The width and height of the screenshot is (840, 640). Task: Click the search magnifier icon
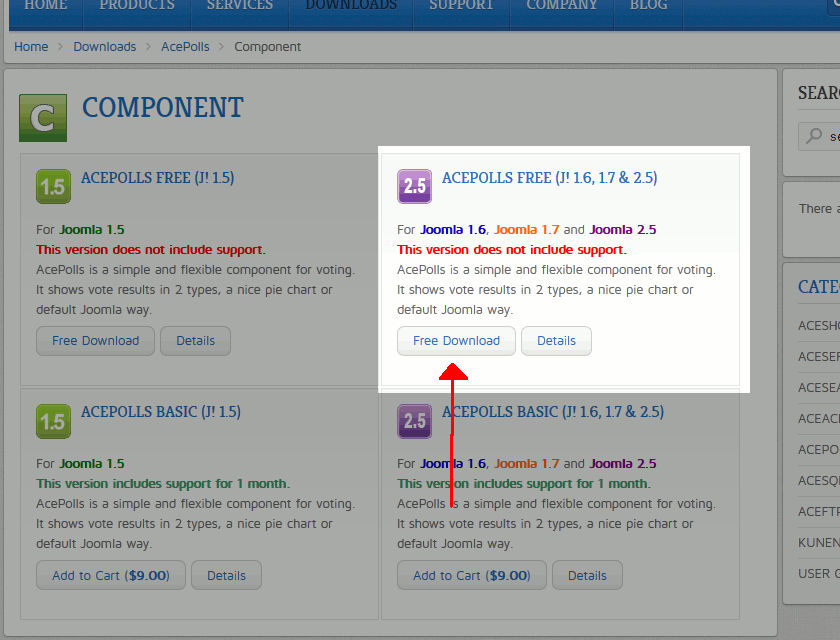tap(814, 135)
